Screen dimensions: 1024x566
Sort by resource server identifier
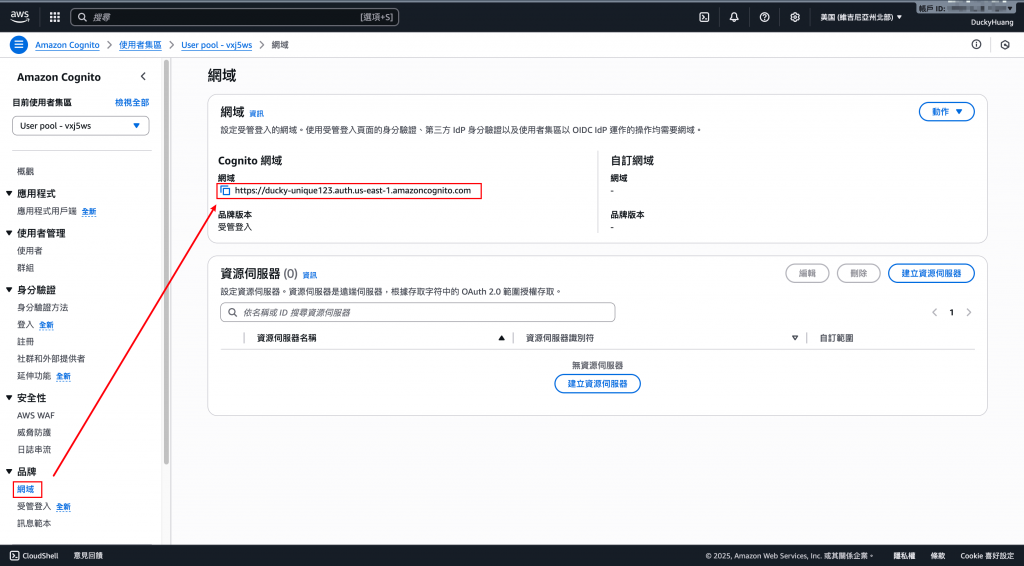[795, 338]
